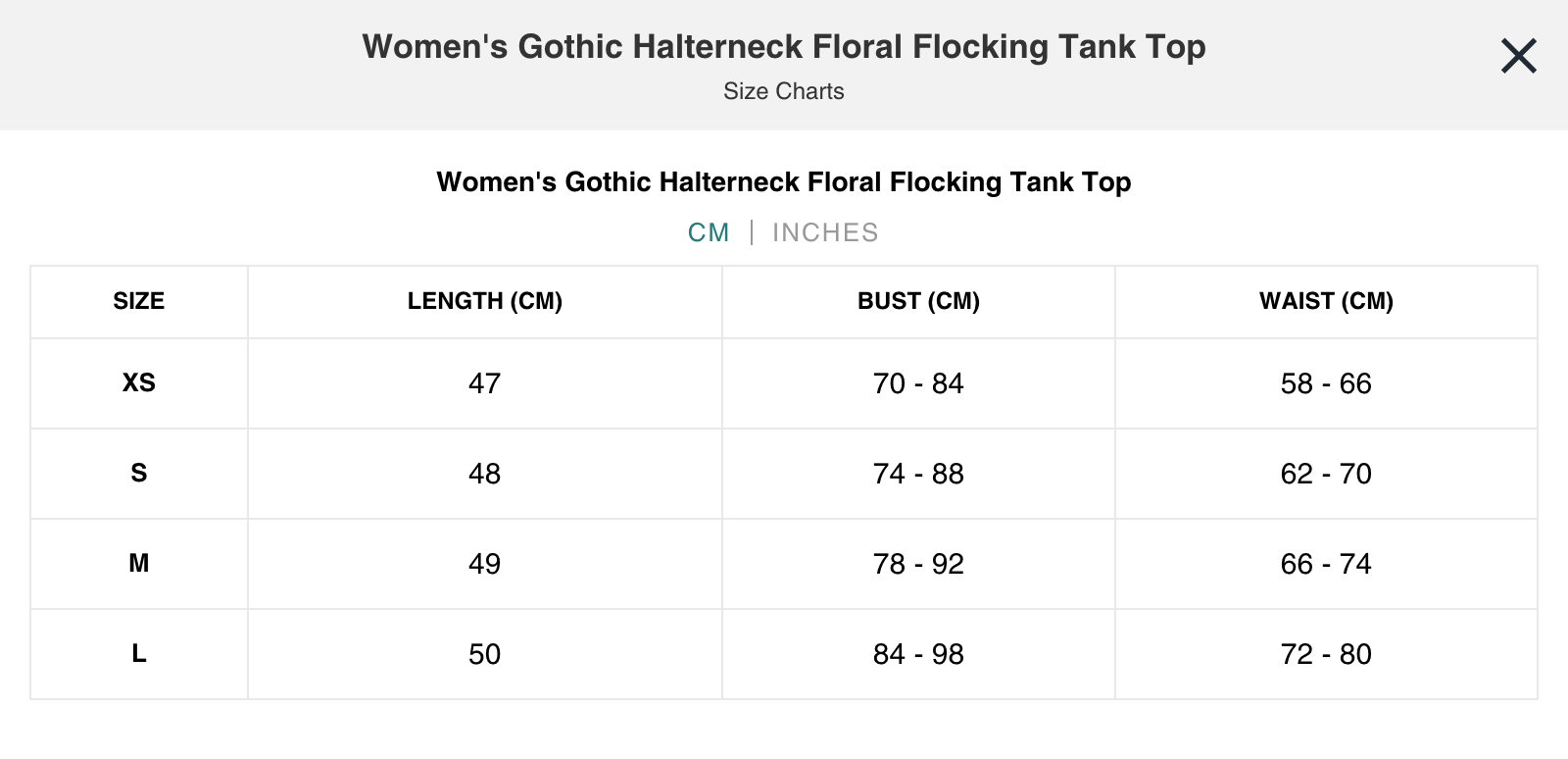This screenshot has height=759, width=1568.
Task: Click the product title in the dialog header
Action: click(x=784, y=46)
